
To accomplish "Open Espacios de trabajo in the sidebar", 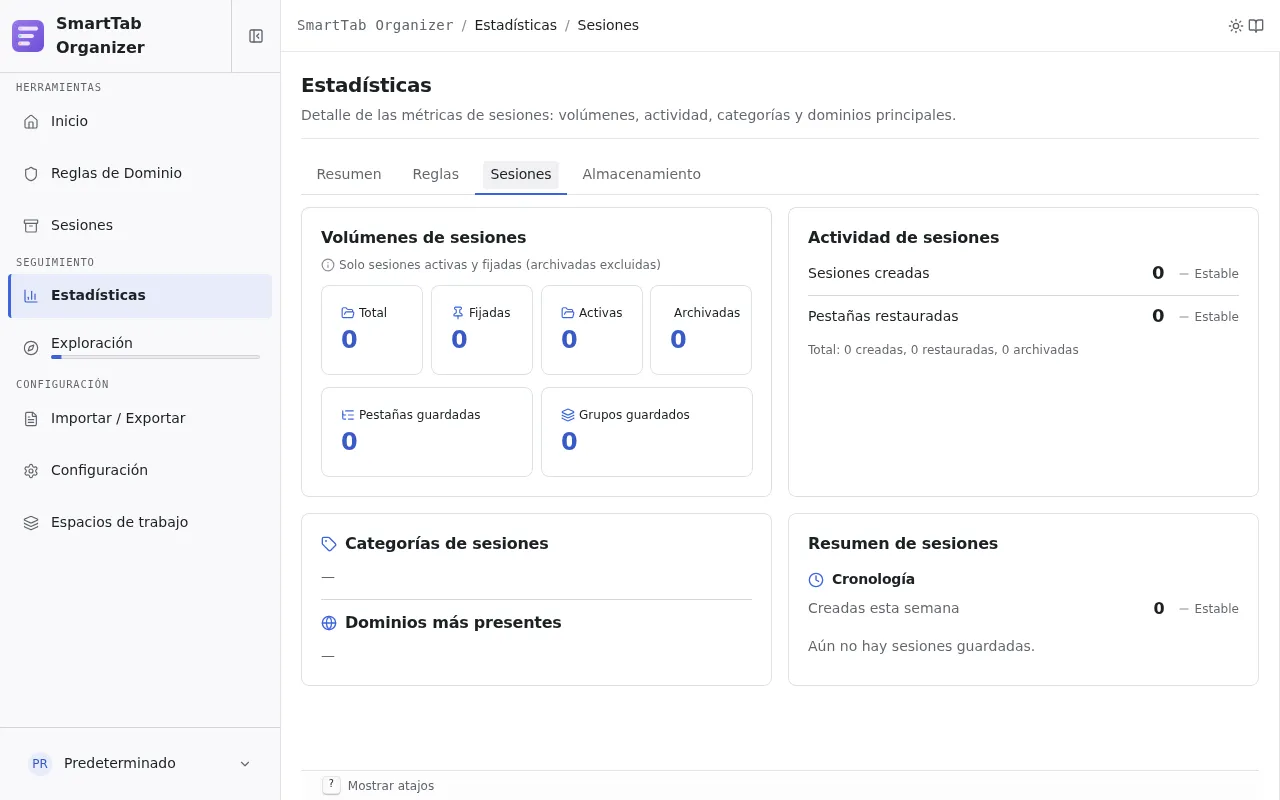I will tap(140, 522).
